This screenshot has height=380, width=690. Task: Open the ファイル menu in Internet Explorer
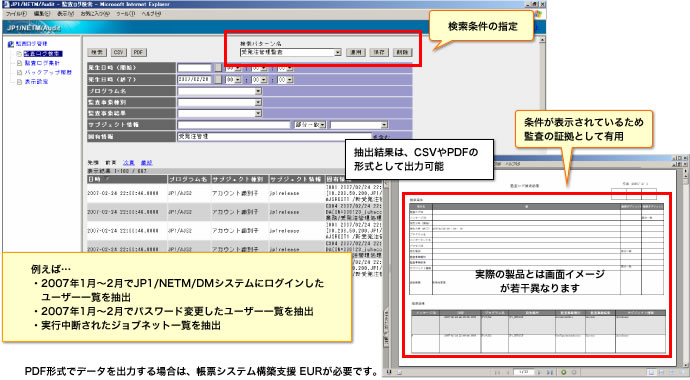[15, 14]
